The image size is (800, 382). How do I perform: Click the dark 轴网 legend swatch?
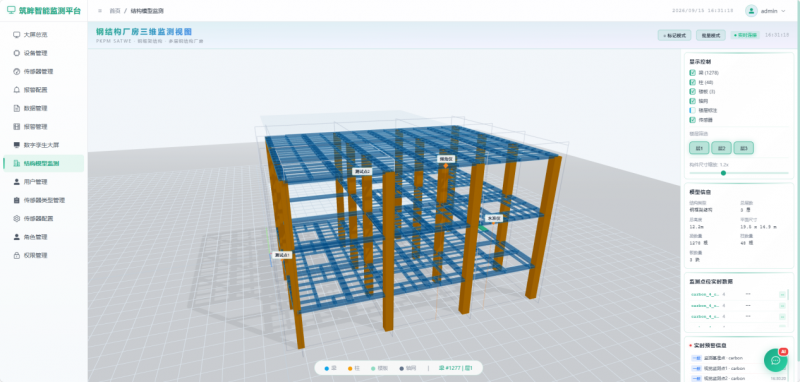(402, 368)
